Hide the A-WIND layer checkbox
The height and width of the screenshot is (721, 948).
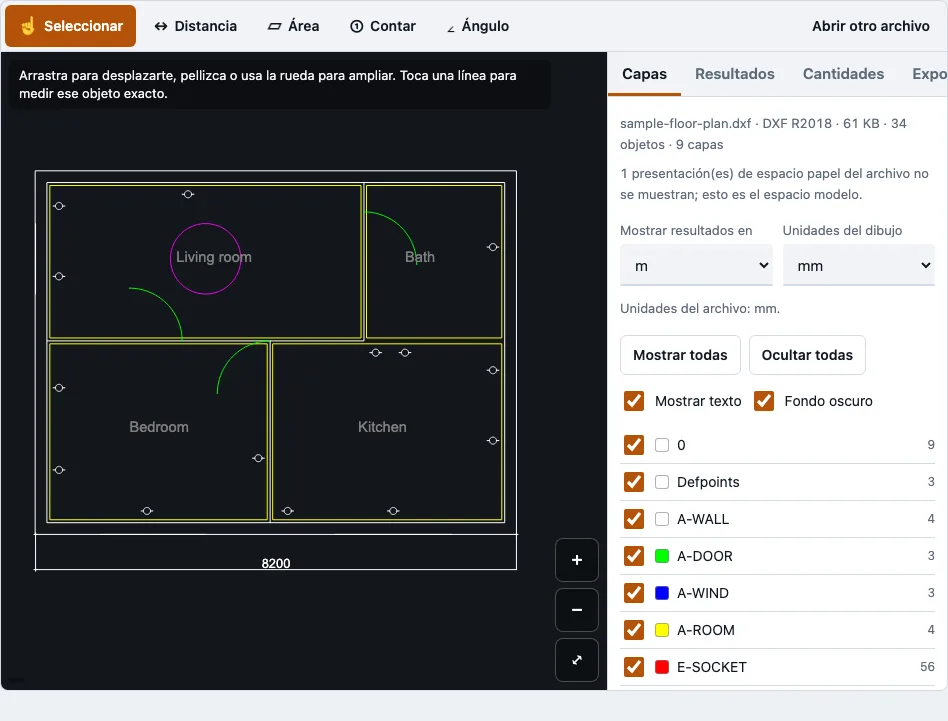[634, 593]
